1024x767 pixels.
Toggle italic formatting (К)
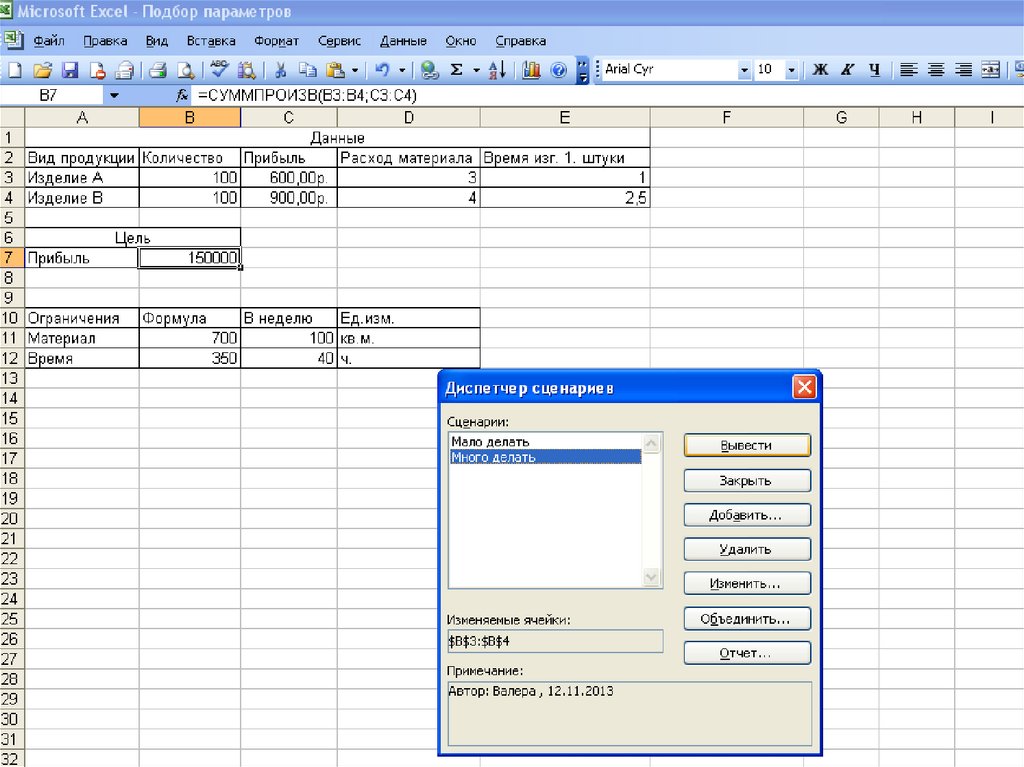pos(847,70)
